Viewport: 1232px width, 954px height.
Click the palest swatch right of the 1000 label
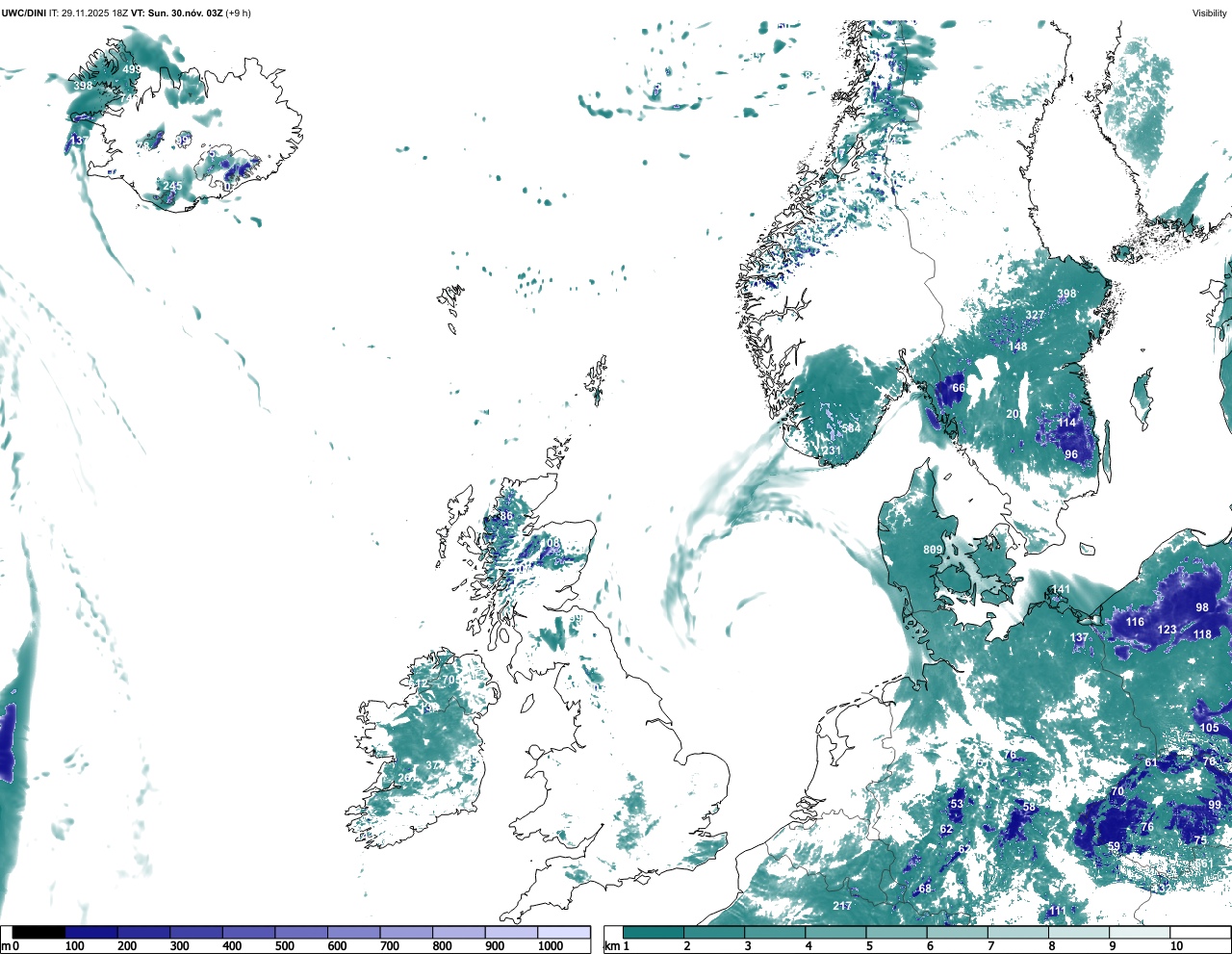tap(564, 932)
